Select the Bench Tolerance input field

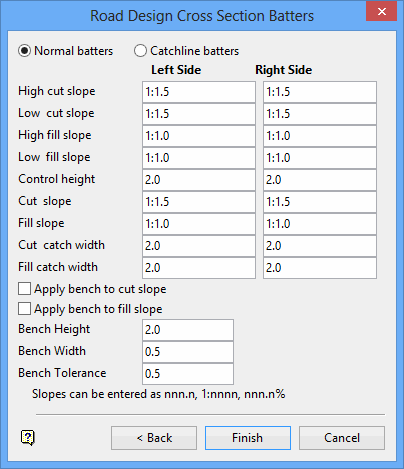pos(188,374)
